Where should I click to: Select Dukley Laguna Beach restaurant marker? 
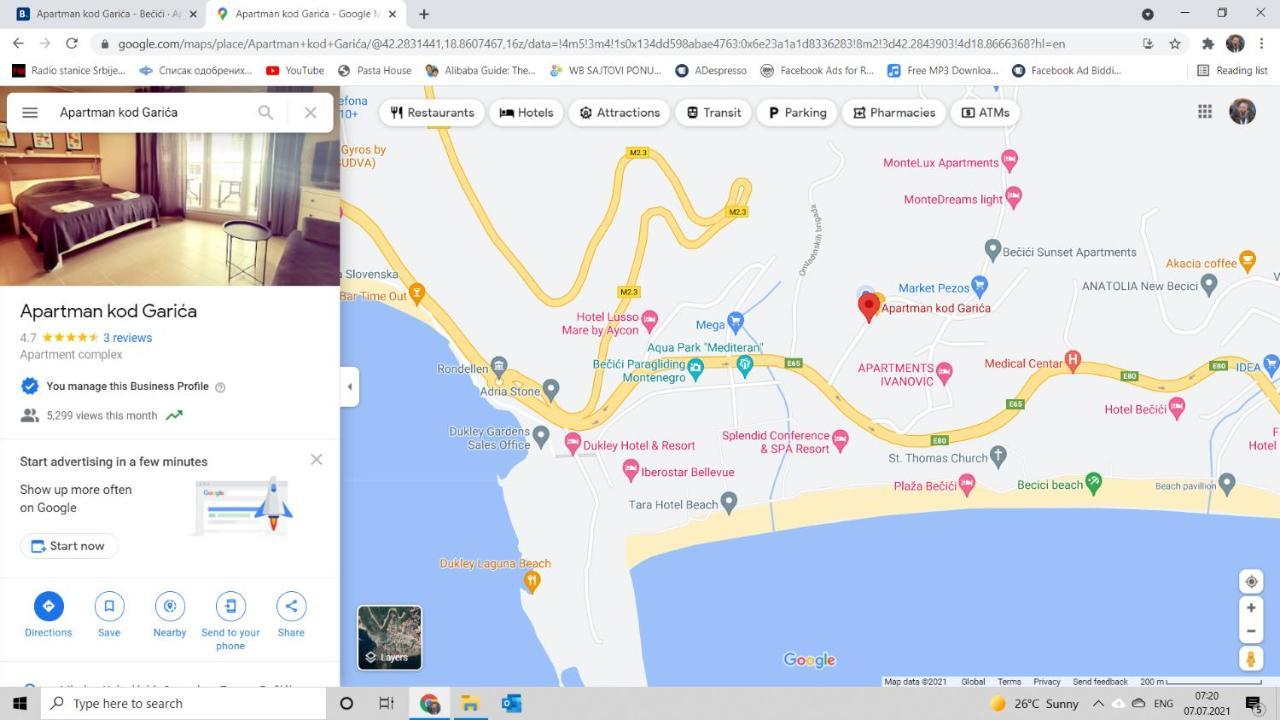[532, 581]
